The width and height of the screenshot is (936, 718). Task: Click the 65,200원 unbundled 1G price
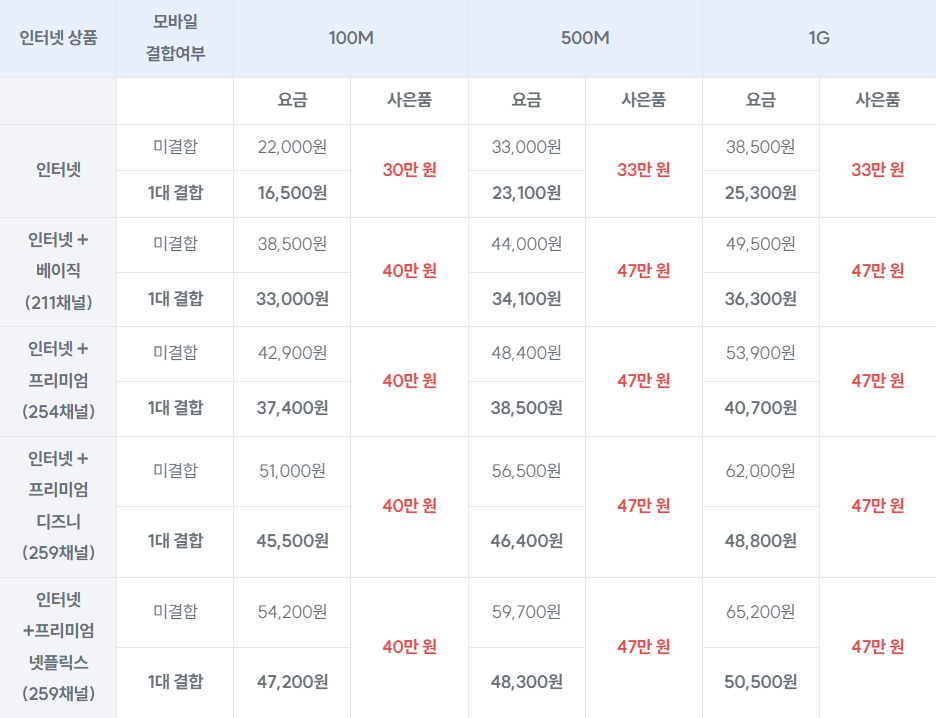(x=760, y=612)
